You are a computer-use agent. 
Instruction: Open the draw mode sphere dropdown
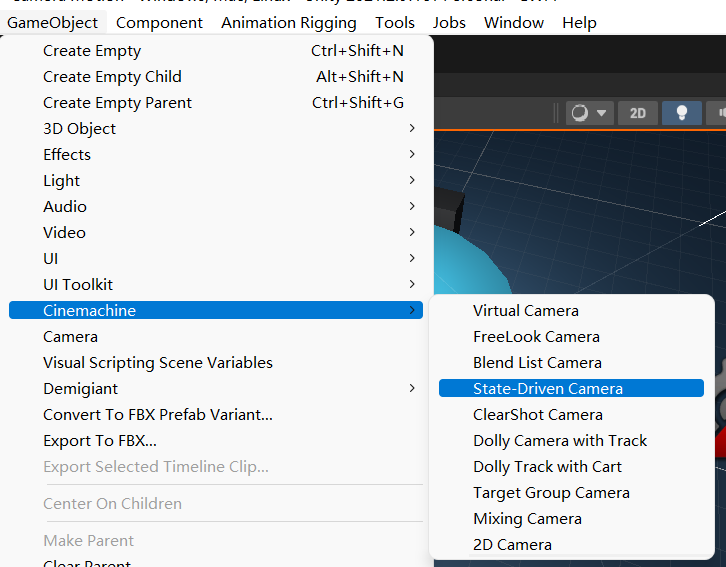click(x=588, y=113)
